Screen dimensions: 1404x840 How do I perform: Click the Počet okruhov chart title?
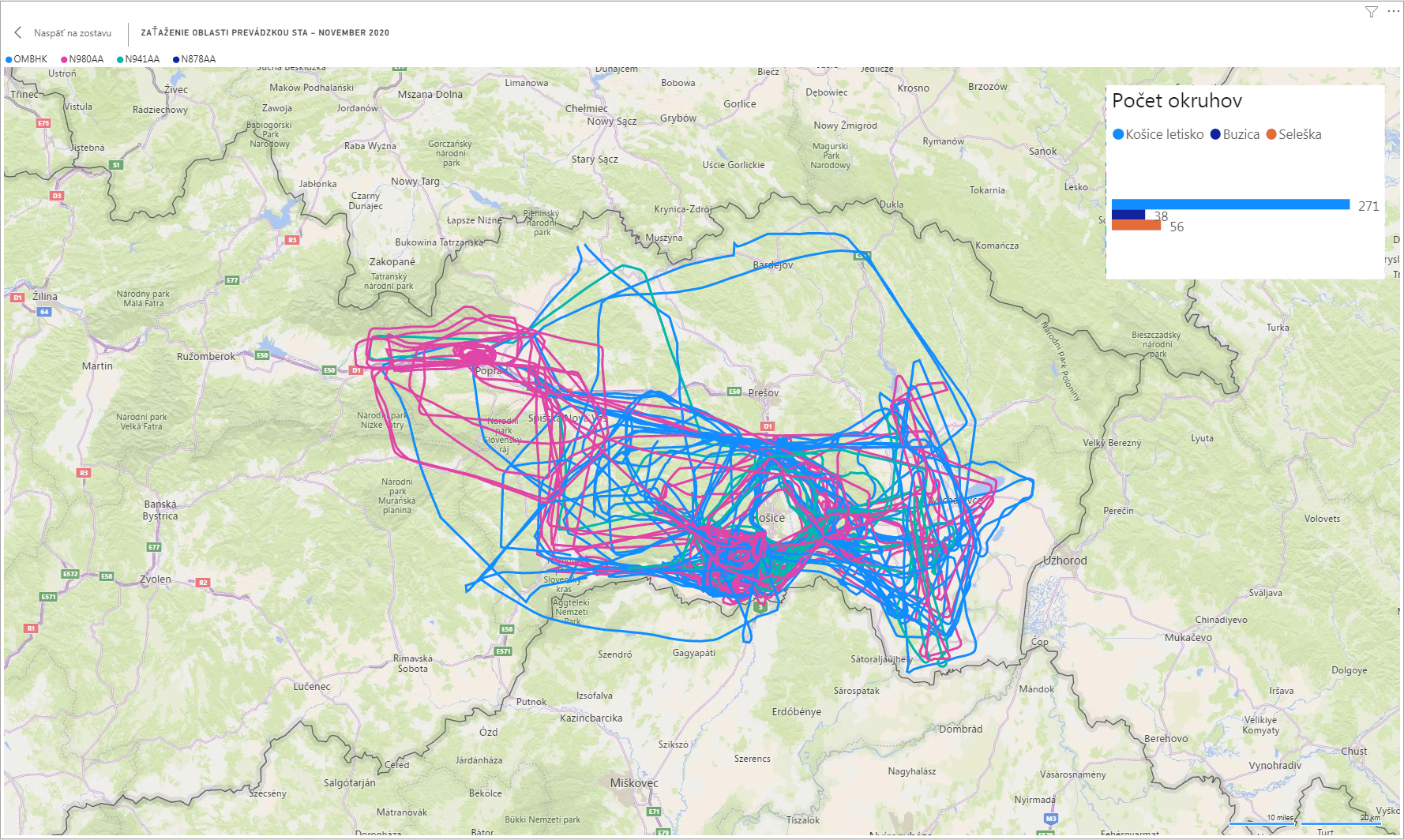pos(1177,100)
